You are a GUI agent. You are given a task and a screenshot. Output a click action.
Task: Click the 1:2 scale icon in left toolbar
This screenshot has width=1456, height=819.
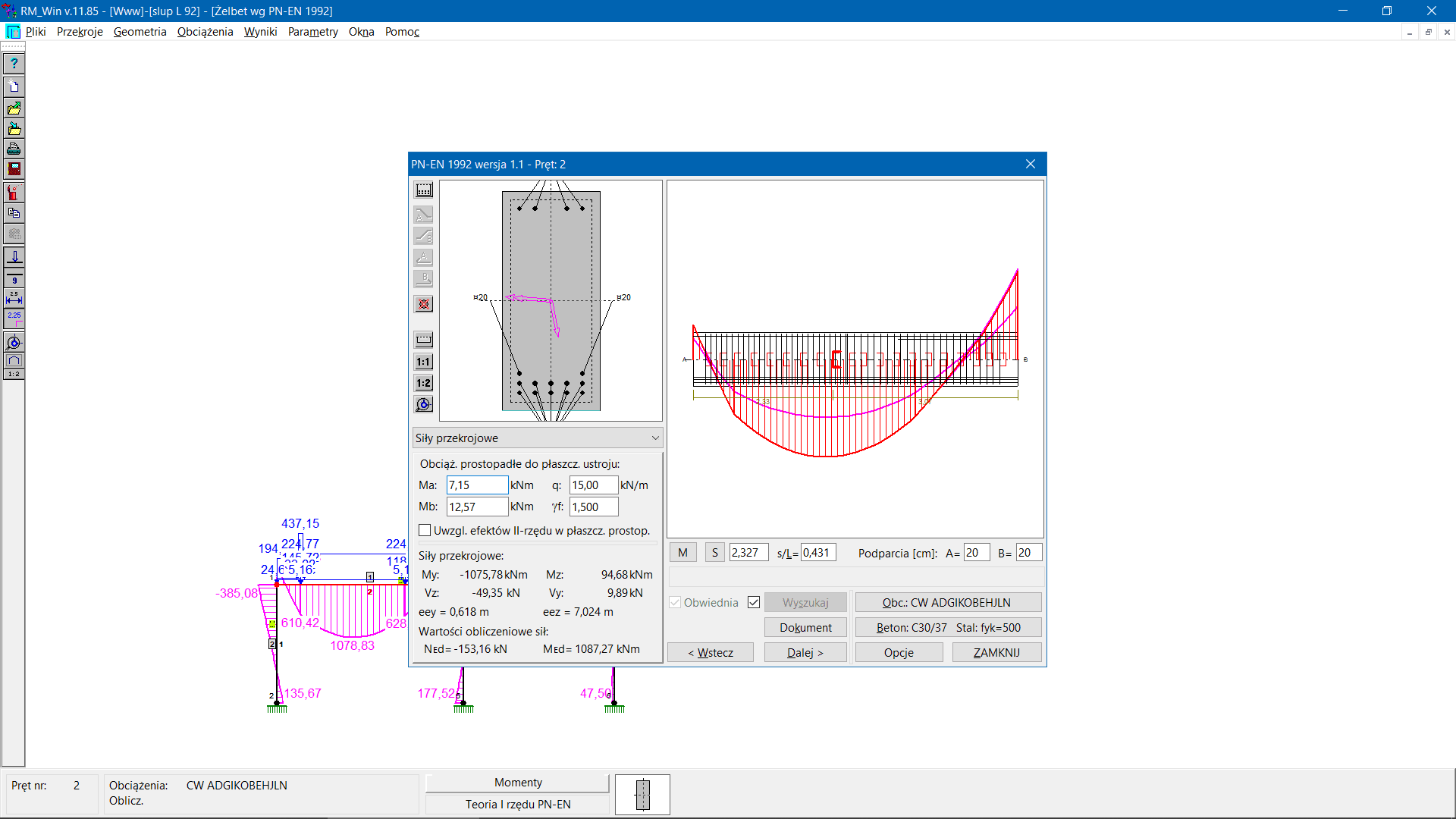(14, 375)
